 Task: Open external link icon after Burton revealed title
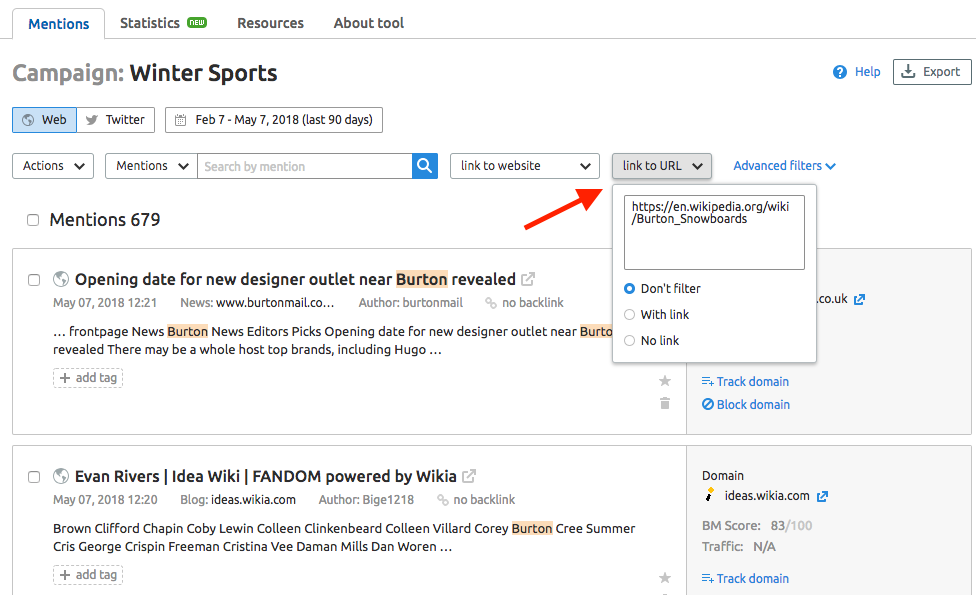pos(528,279)
